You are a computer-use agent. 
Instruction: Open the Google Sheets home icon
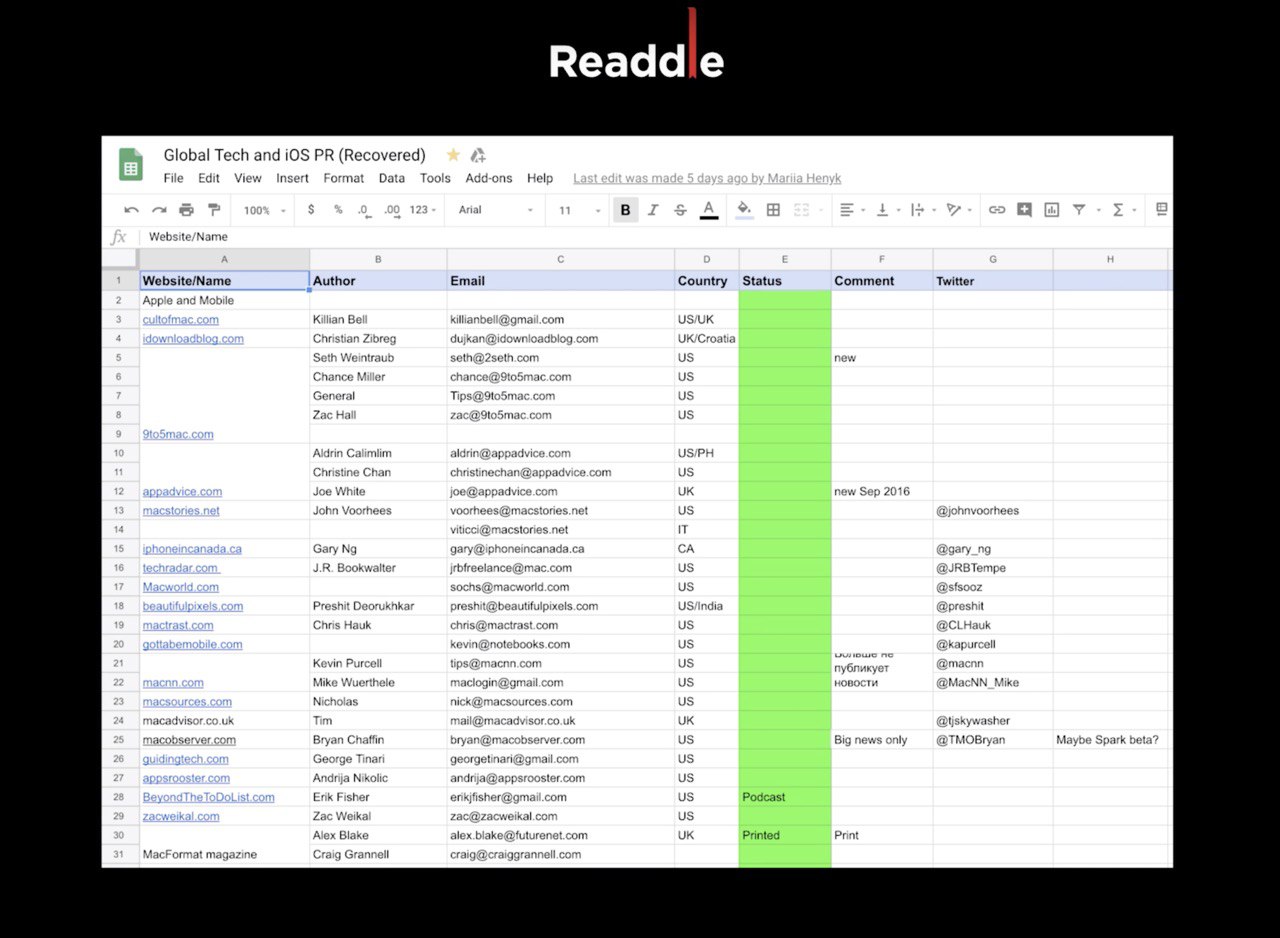tap(131, 164)
